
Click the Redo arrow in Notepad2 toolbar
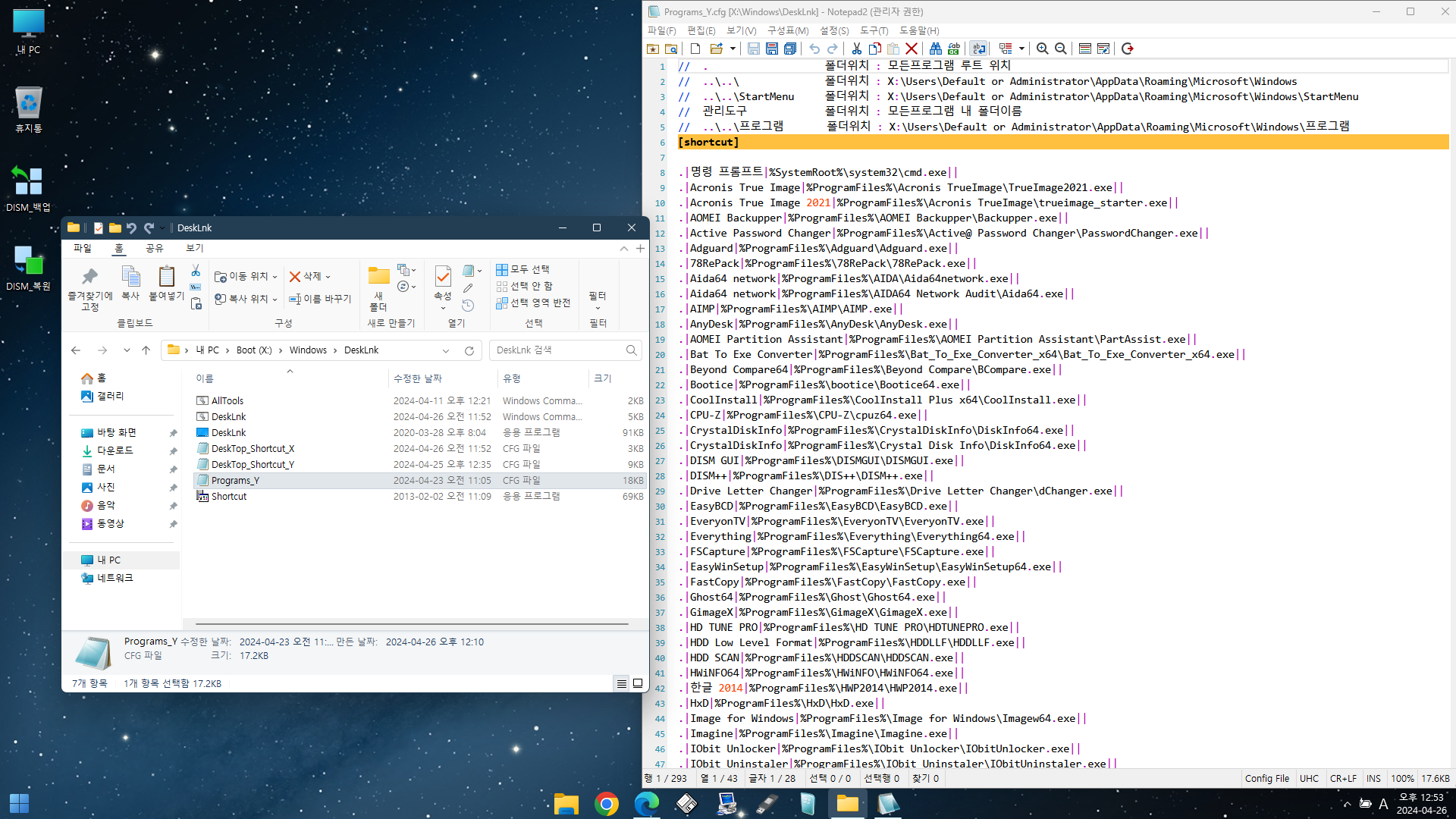[x=833, y=49]
